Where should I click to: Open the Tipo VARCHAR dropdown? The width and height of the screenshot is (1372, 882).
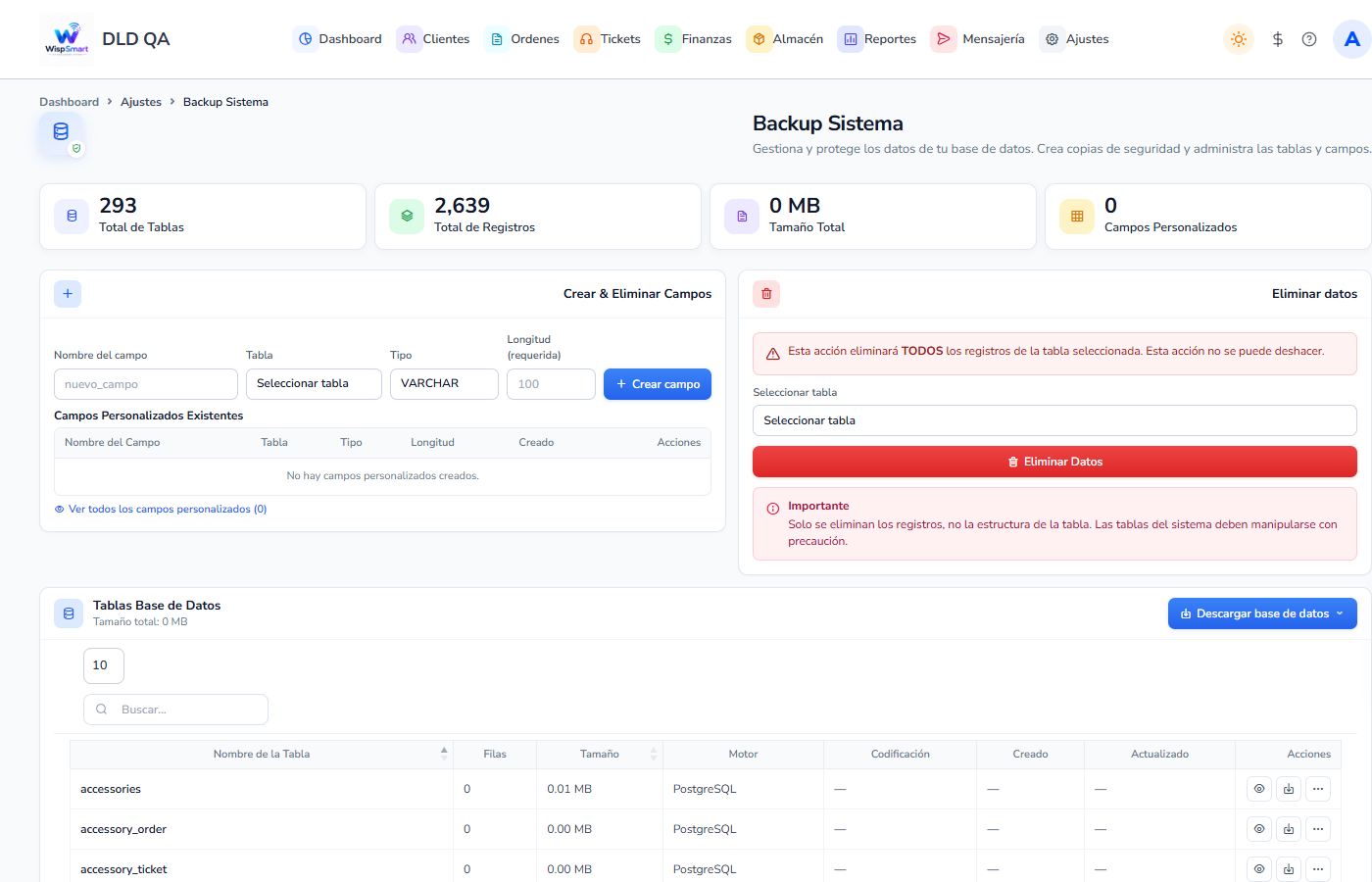point(444,383)
